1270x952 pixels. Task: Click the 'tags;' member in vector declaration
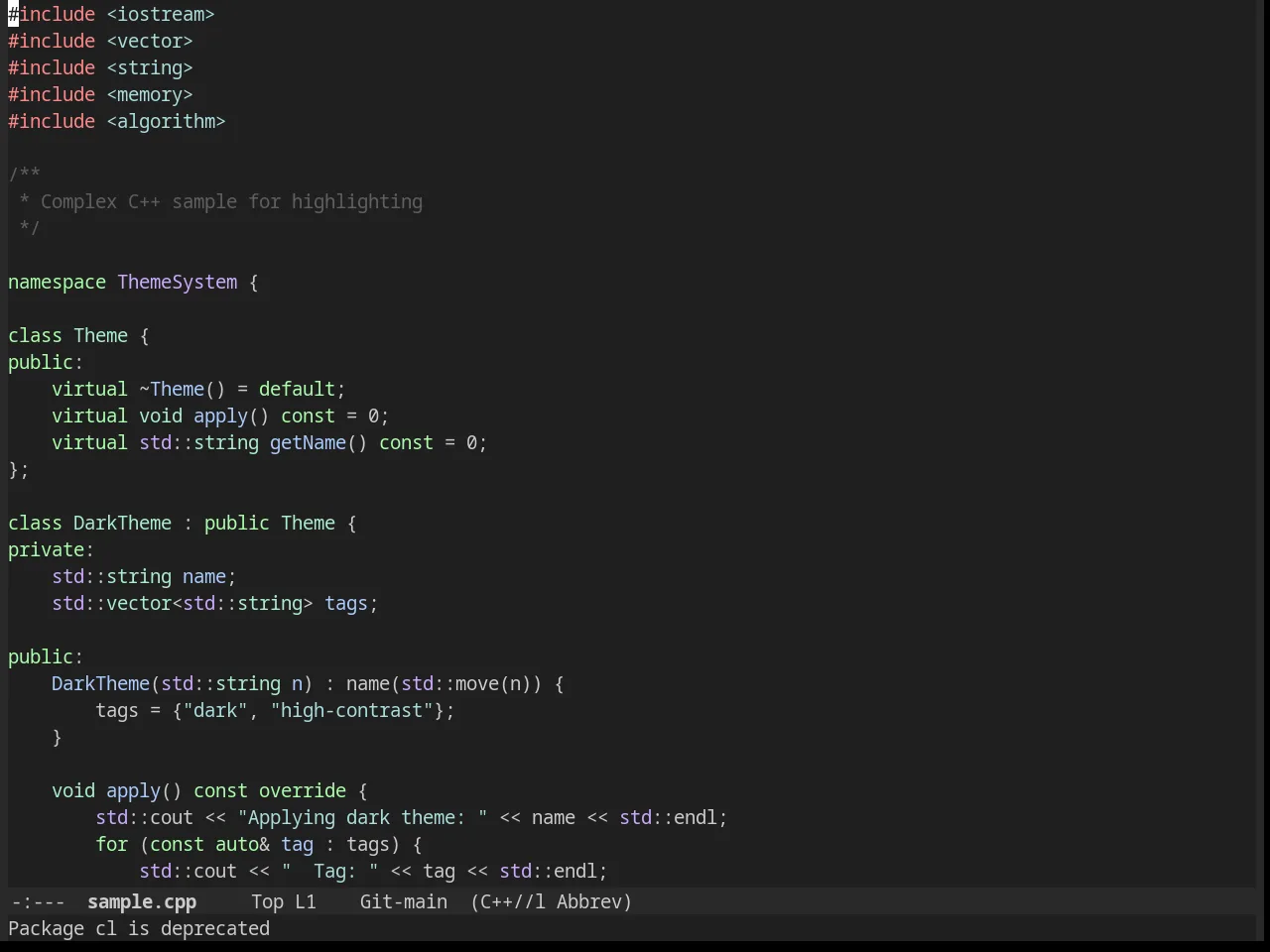(351, 603)
